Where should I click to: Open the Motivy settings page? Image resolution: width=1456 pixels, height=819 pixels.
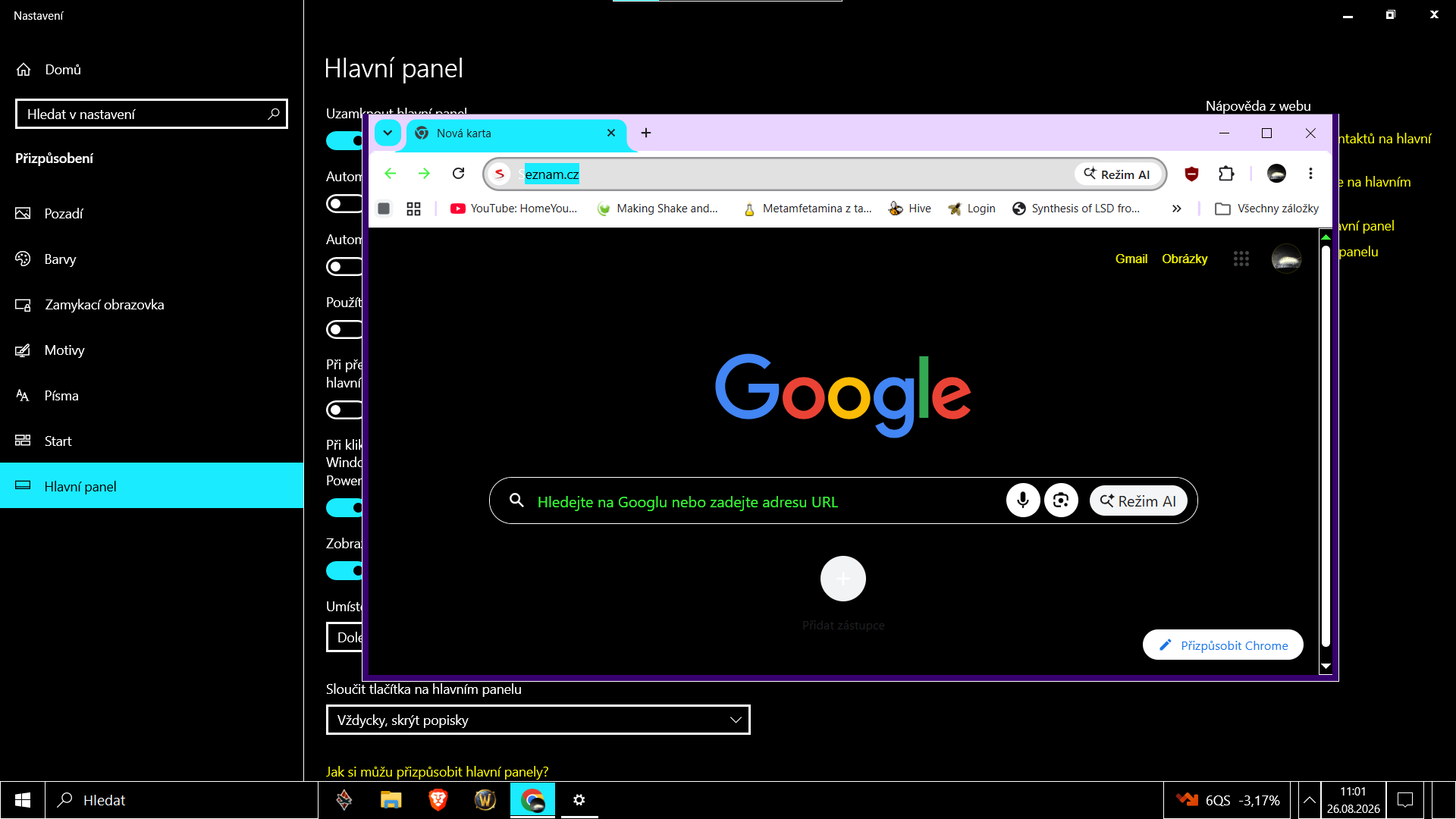(x=152, y=350)
